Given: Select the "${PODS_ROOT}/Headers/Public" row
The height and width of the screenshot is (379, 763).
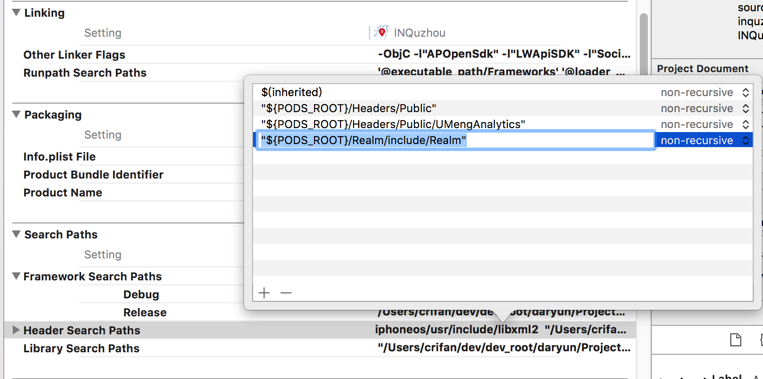Looking at the screenshot, I should click(x=502, y=108).
